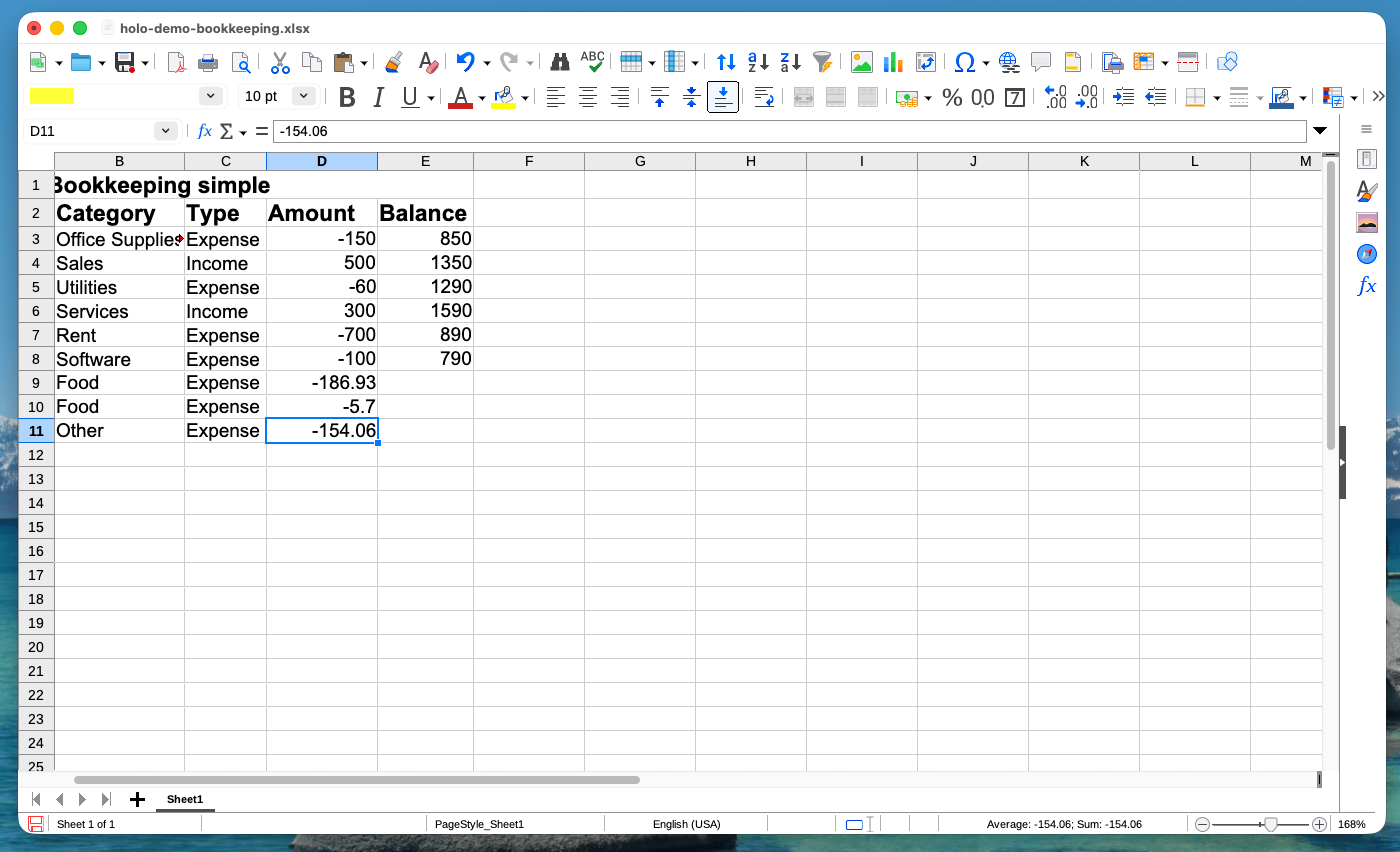Undo the last action
Viewport: 1400px width, 852px height.
pos(465,62)
